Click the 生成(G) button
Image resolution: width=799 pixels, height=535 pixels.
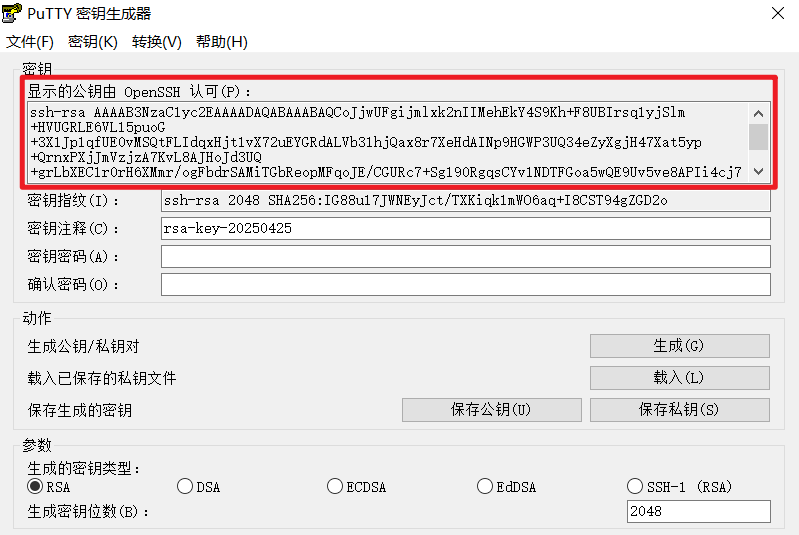(x=680, y=346)
